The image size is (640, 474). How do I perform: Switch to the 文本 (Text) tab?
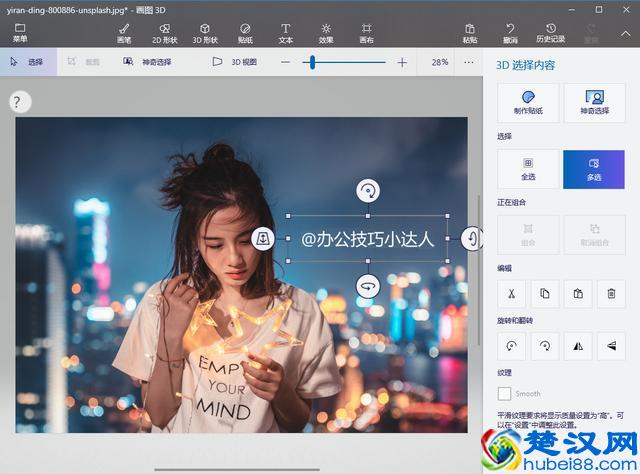click(285, 33)
